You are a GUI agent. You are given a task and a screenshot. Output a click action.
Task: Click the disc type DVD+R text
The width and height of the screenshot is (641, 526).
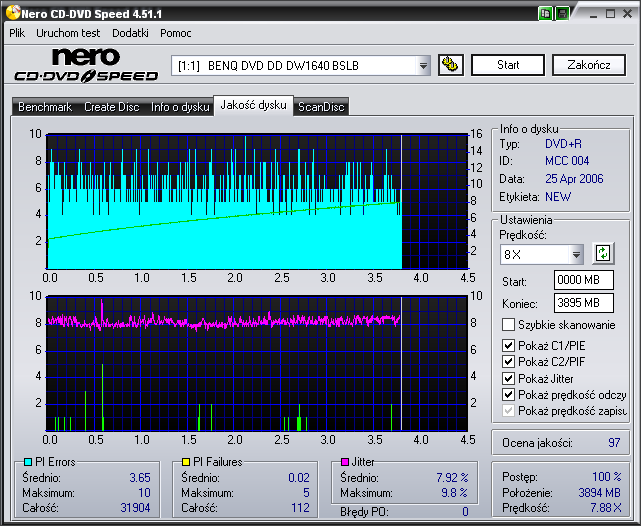tap(563, 144)
